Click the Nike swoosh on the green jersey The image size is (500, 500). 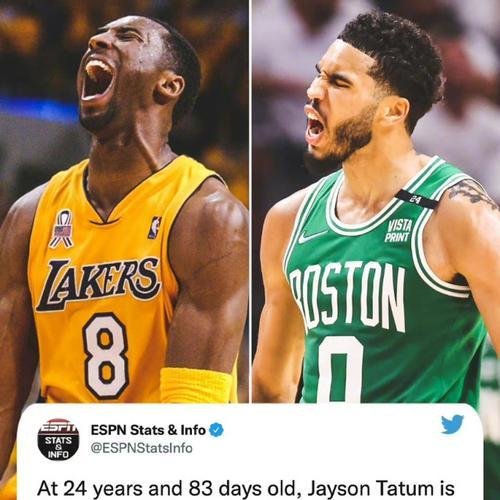coord(311,237)
